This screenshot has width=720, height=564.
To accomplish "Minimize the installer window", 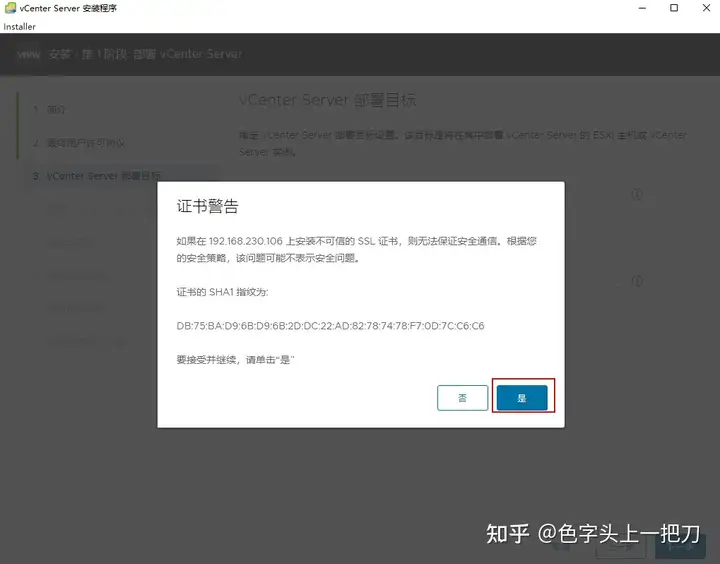I will click(x=642, y=8).
